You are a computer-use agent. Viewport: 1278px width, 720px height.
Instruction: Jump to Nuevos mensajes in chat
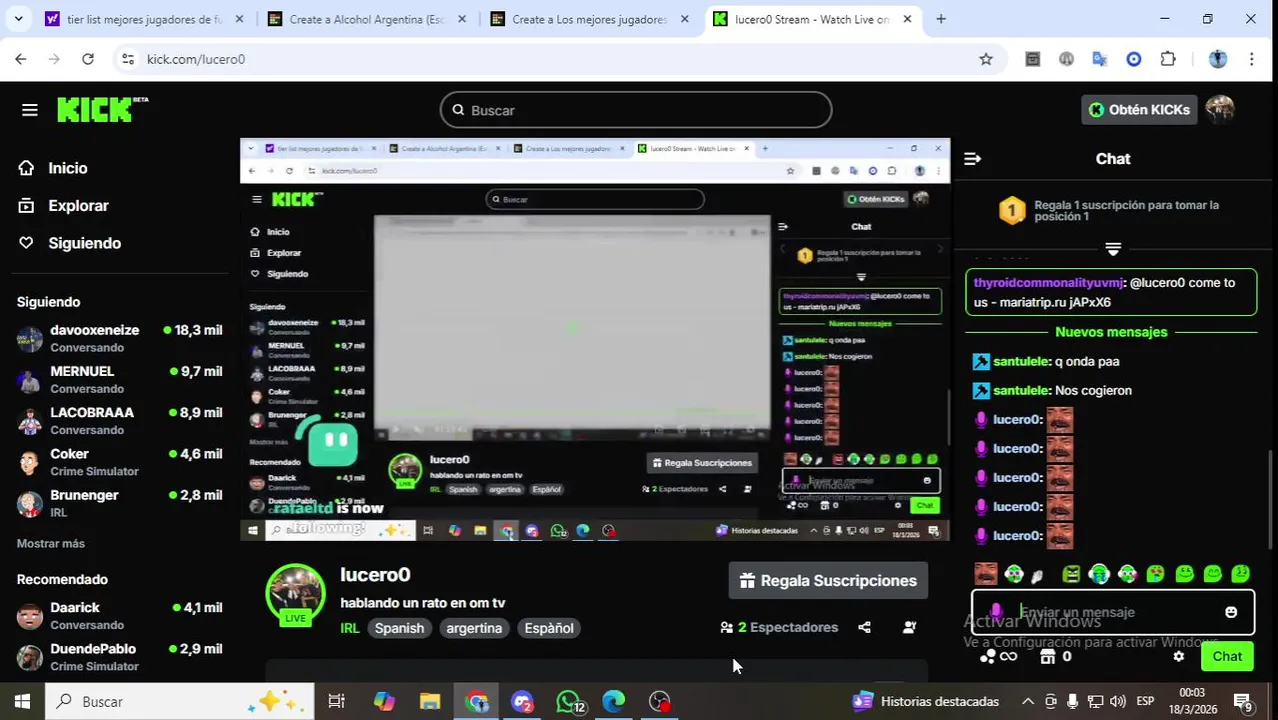click(1111, 332)
